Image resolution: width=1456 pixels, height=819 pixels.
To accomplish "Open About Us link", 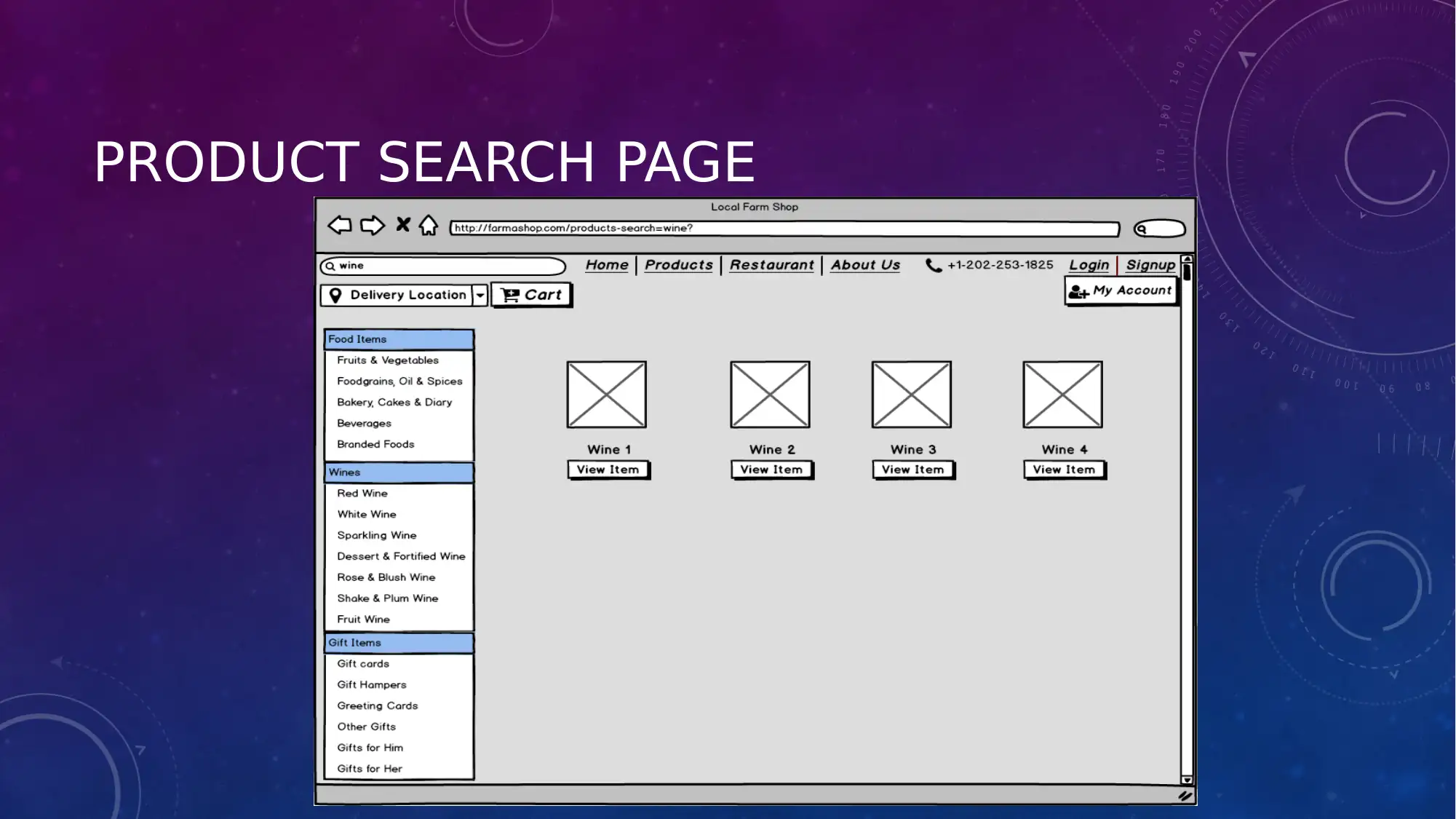I will (865, 265).
